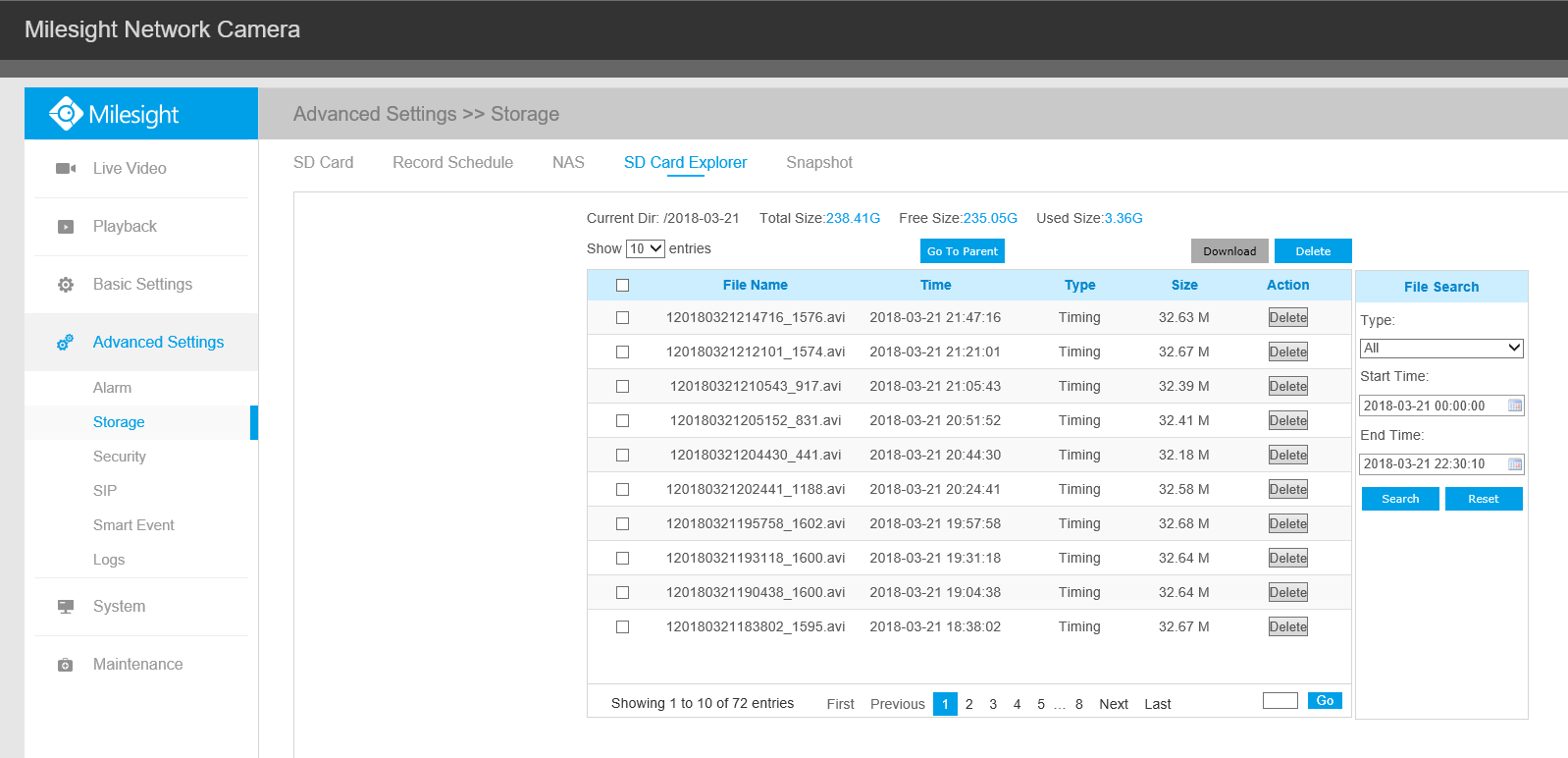This screenshot has width=1568, height=758.
Task: Click the System monitor icon
Action: pos(66,607)
